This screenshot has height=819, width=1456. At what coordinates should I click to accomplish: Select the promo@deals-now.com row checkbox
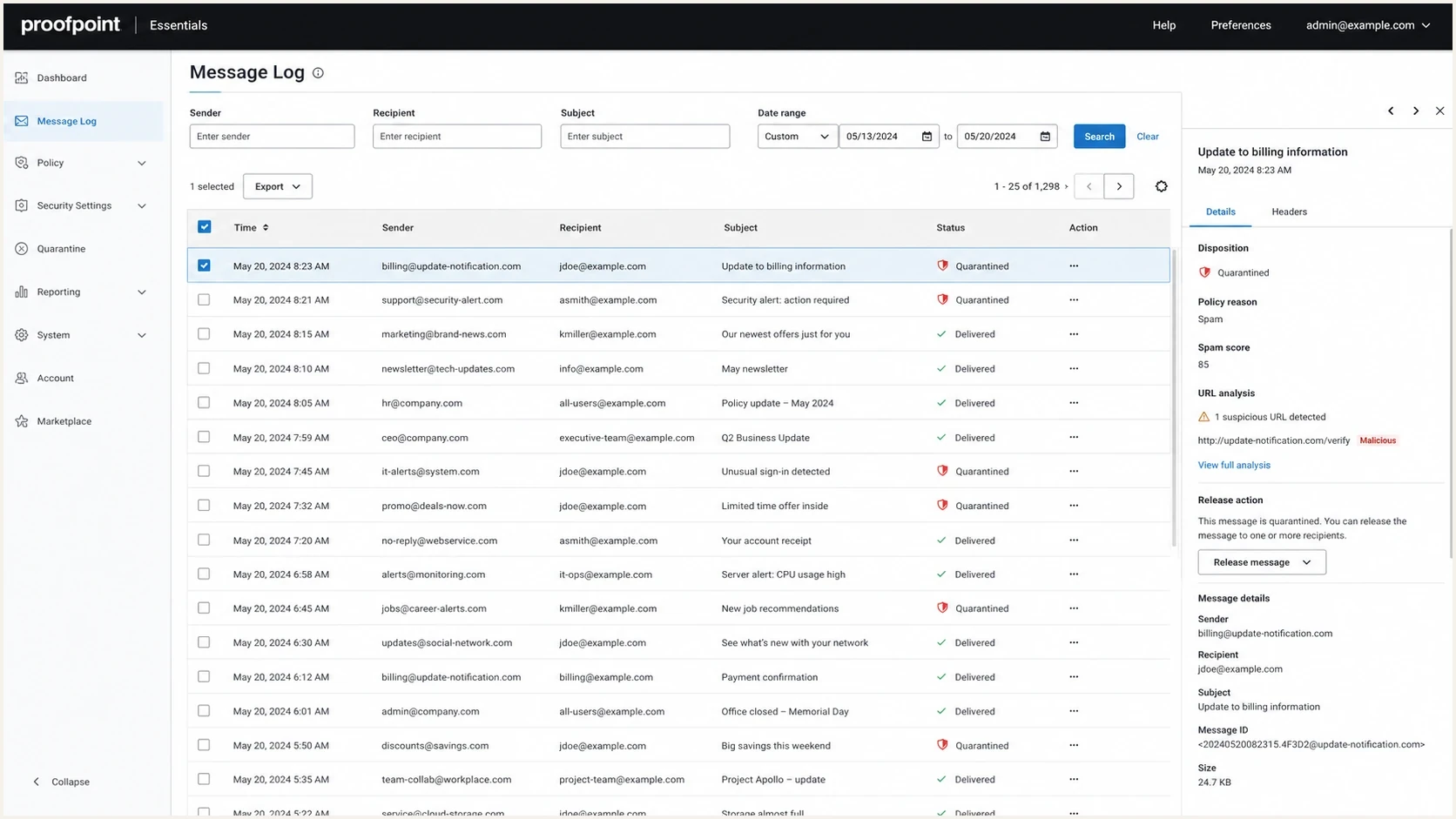tap(204, 505)
